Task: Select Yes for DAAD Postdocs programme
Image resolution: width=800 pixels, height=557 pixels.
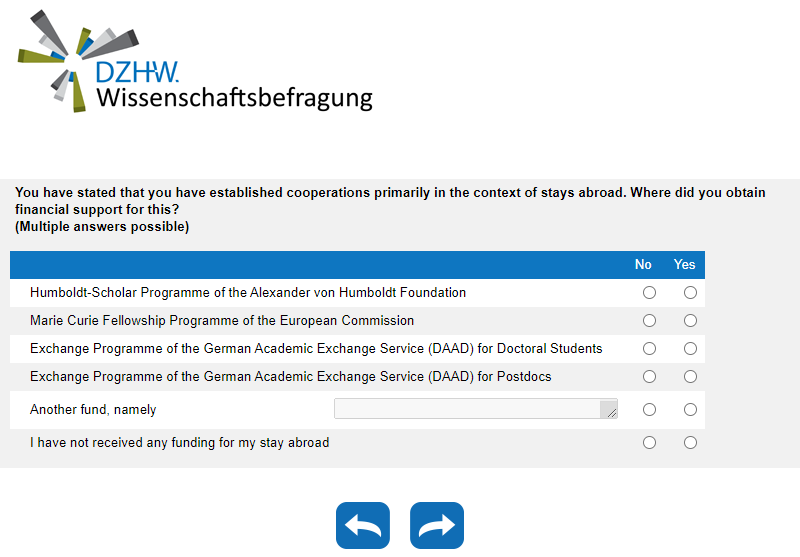Action: (690, 377)
